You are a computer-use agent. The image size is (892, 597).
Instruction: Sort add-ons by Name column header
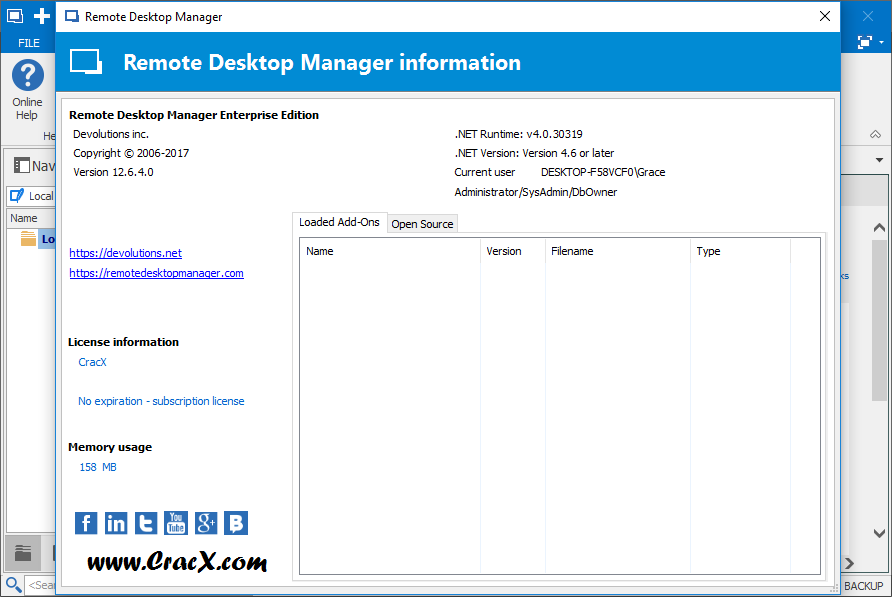[390, 251]
